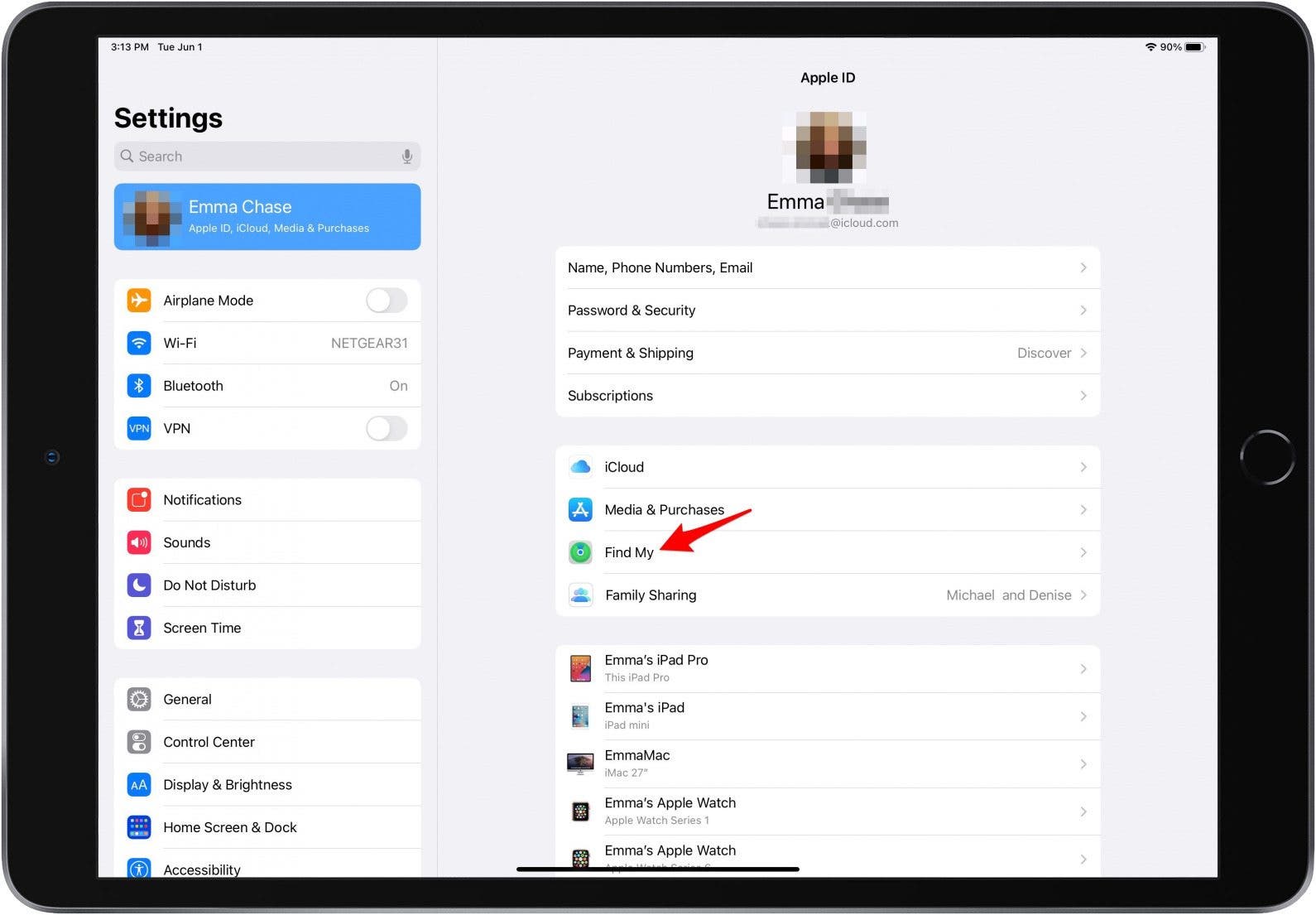Tap the Discover payment value
The width and height of the screenshot is (1316, 915).
1044,353
